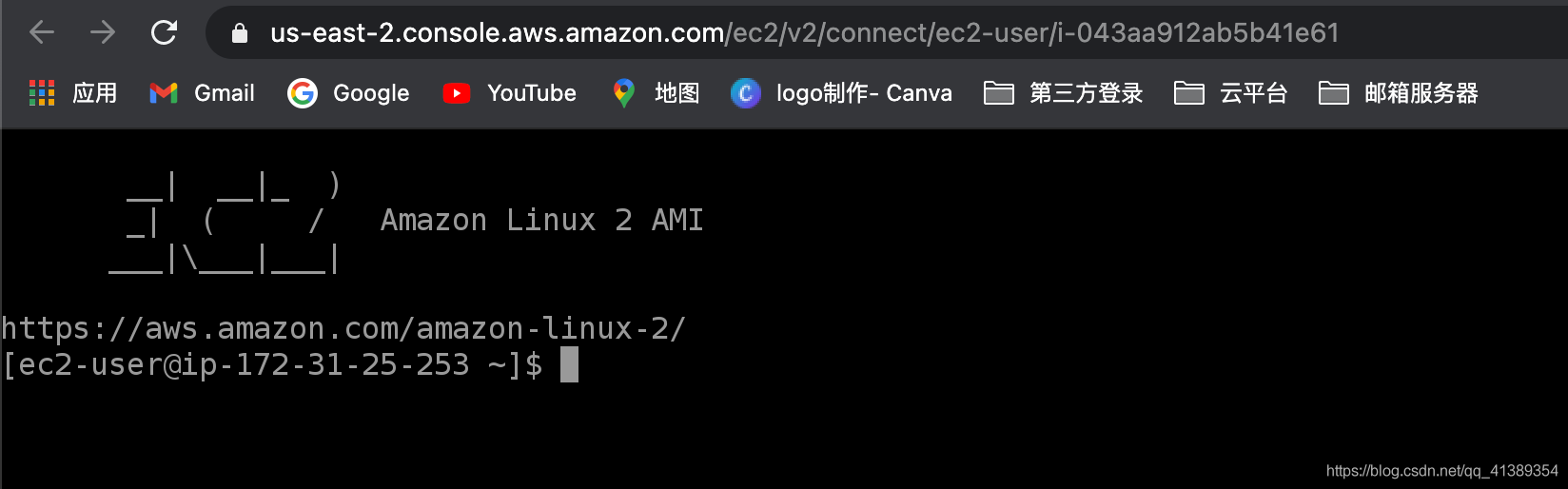Click the Gmail envelope icon

[164, 92]
